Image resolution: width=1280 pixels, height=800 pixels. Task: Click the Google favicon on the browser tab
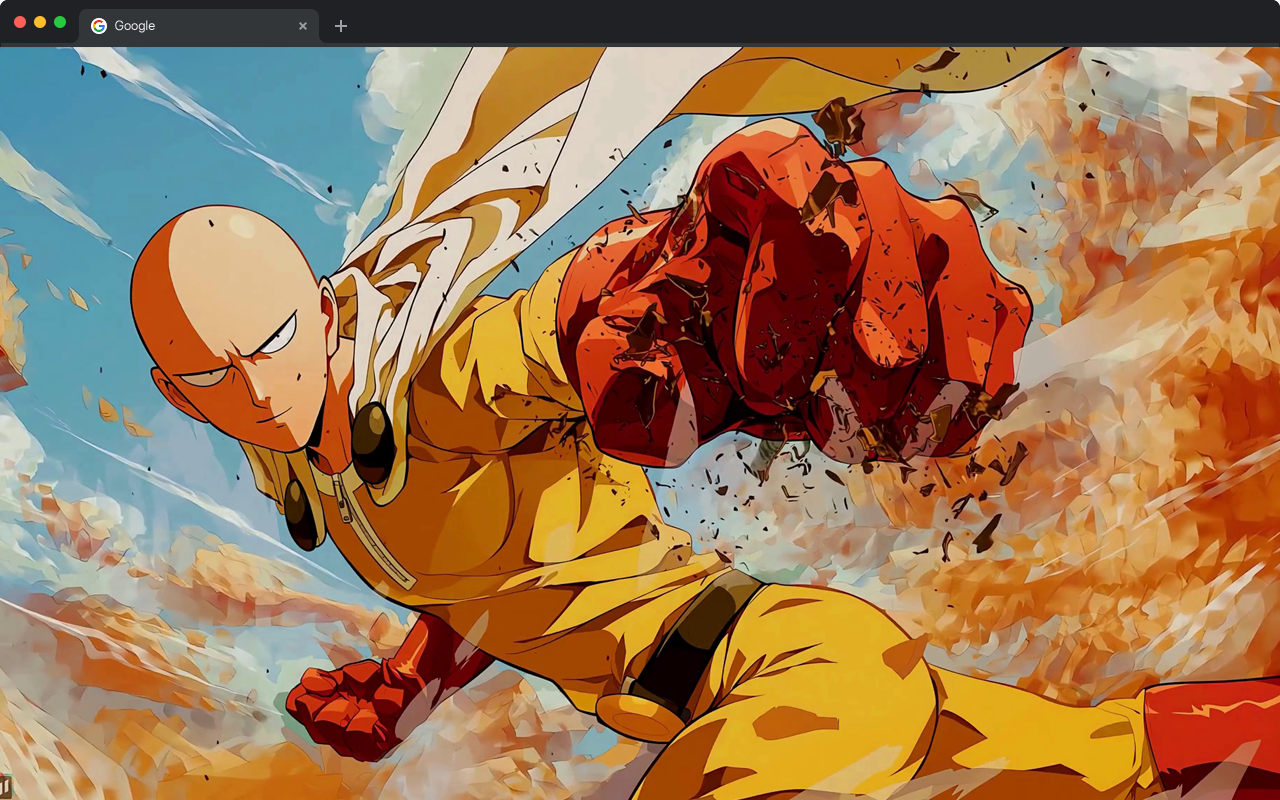[98, 26]
